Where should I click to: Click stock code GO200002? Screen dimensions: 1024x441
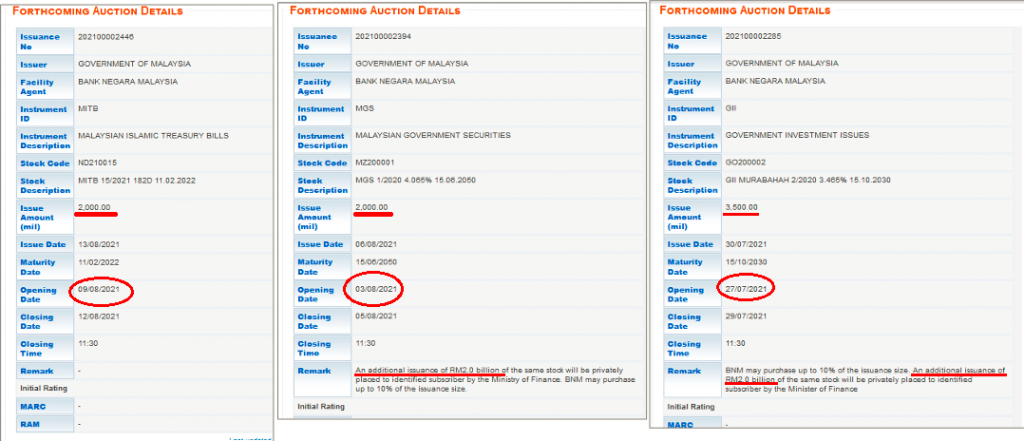(x=745, y=161)
